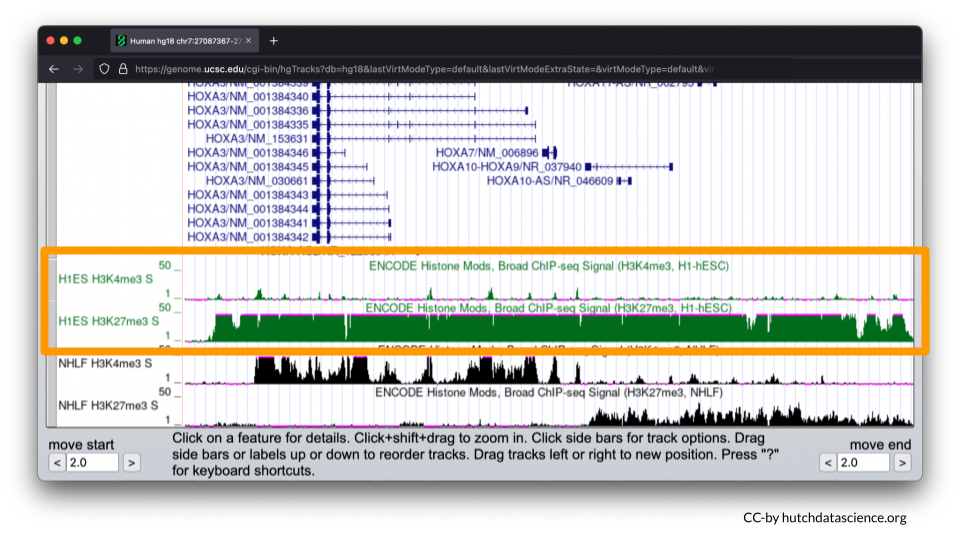Click move start left arrow button

point(57,463)
